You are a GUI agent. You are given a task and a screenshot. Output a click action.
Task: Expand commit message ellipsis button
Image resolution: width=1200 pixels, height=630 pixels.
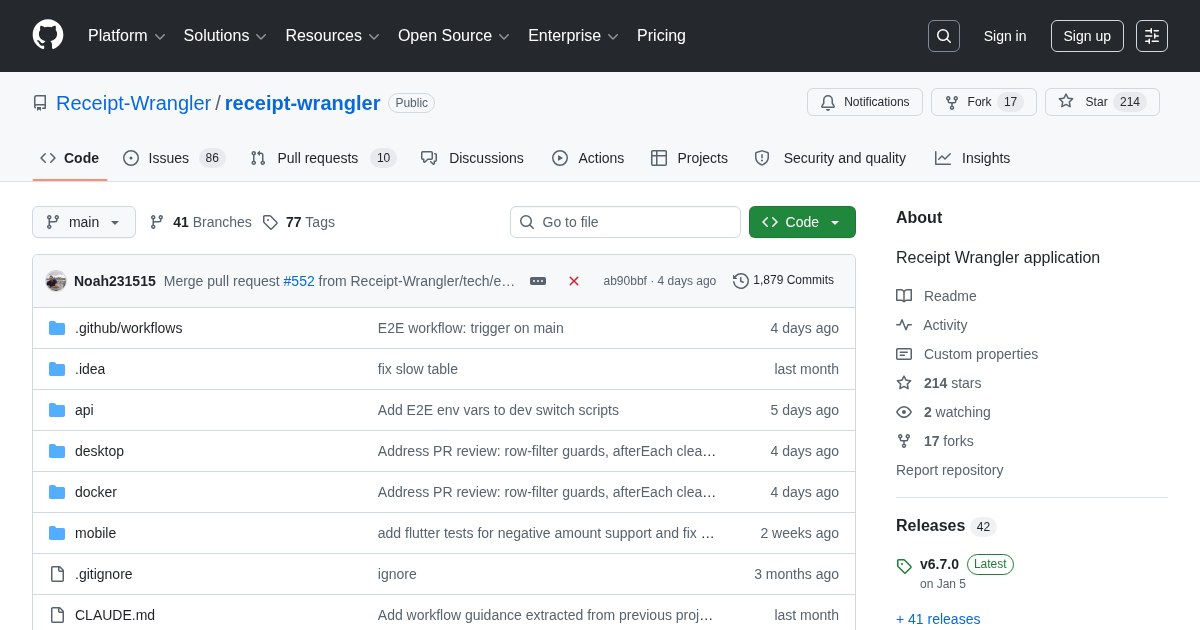click(538, 281)
